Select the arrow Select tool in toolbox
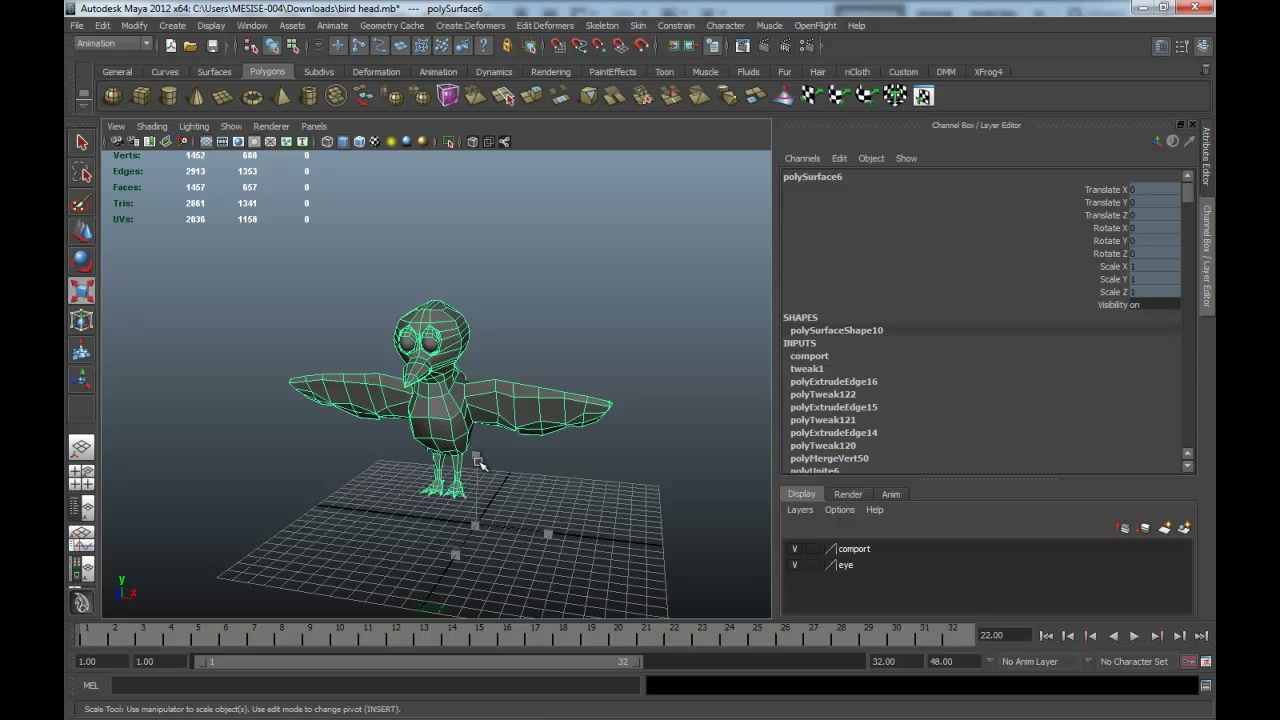Viewport: 1280px width, 720px height. [x=82, y=142]
